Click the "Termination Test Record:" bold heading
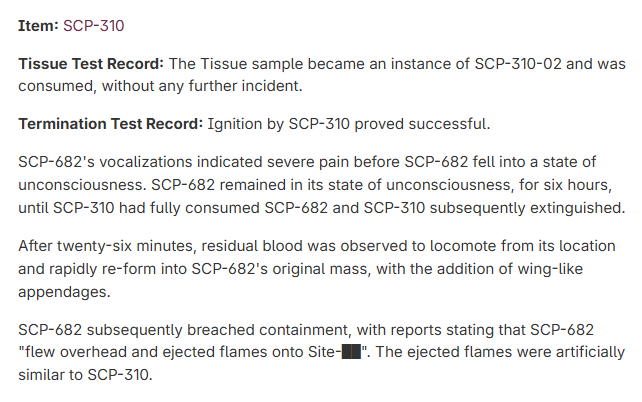This screenshot has width=642, height=402. click(x=111, y=124)
